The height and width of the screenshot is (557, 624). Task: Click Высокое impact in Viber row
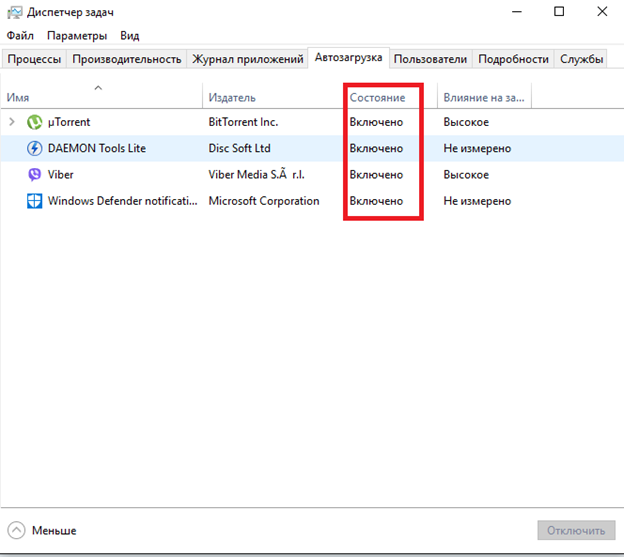tap(466, 175)
